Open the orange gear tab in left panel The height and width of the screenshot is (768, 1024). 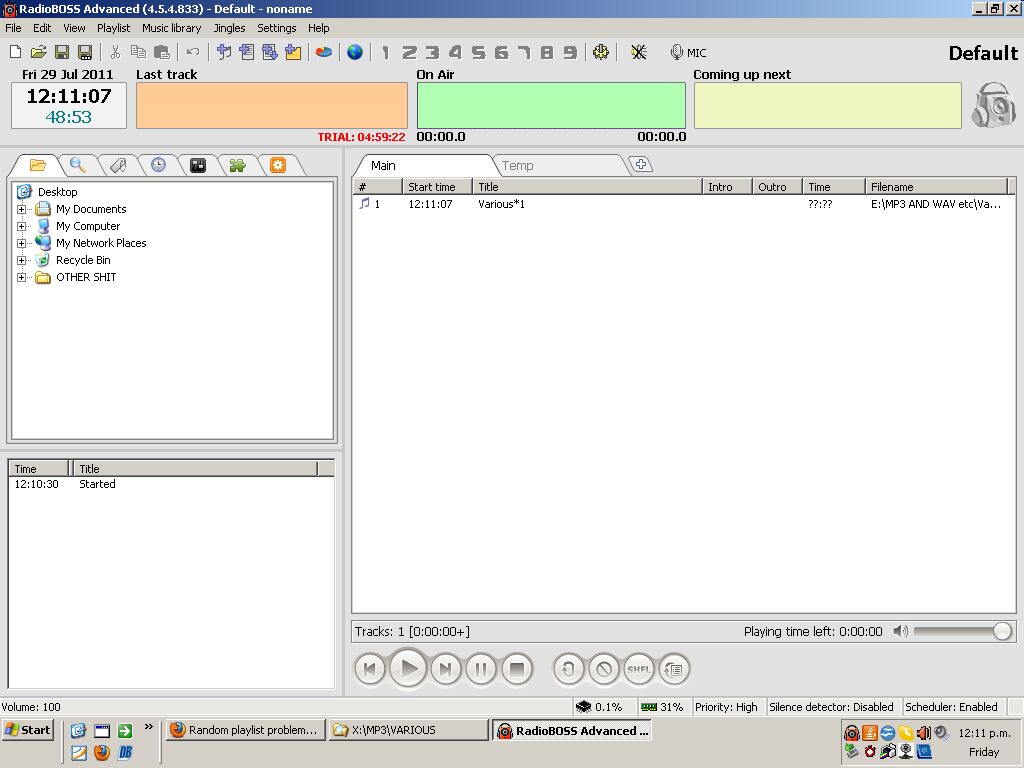[x=278, y=165]
